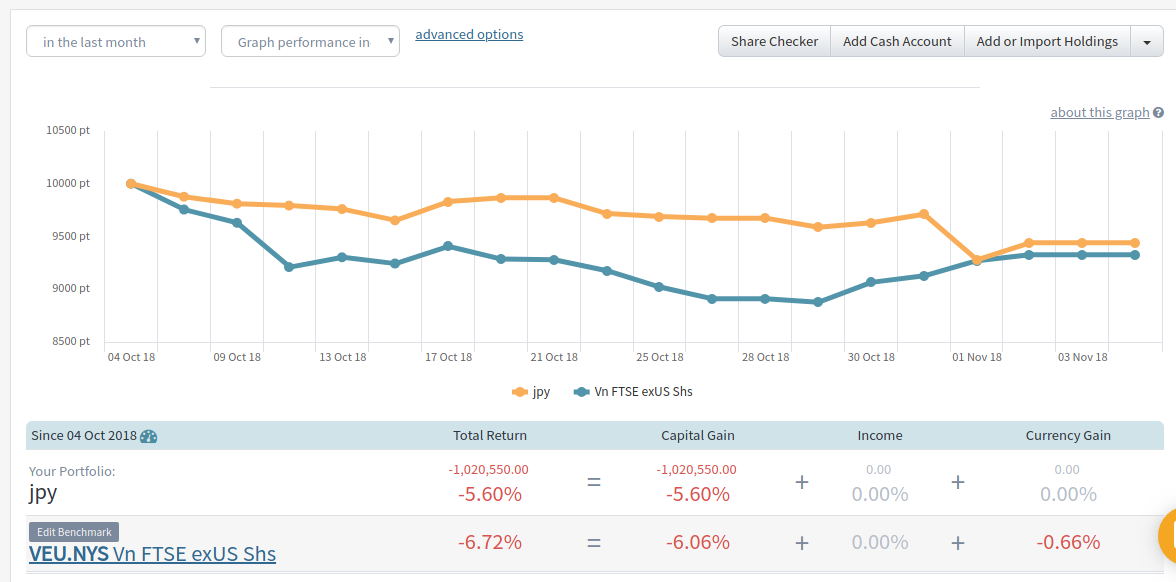
Task: Click the first data point at 10000 pt
Action: (x=131, y=184)
